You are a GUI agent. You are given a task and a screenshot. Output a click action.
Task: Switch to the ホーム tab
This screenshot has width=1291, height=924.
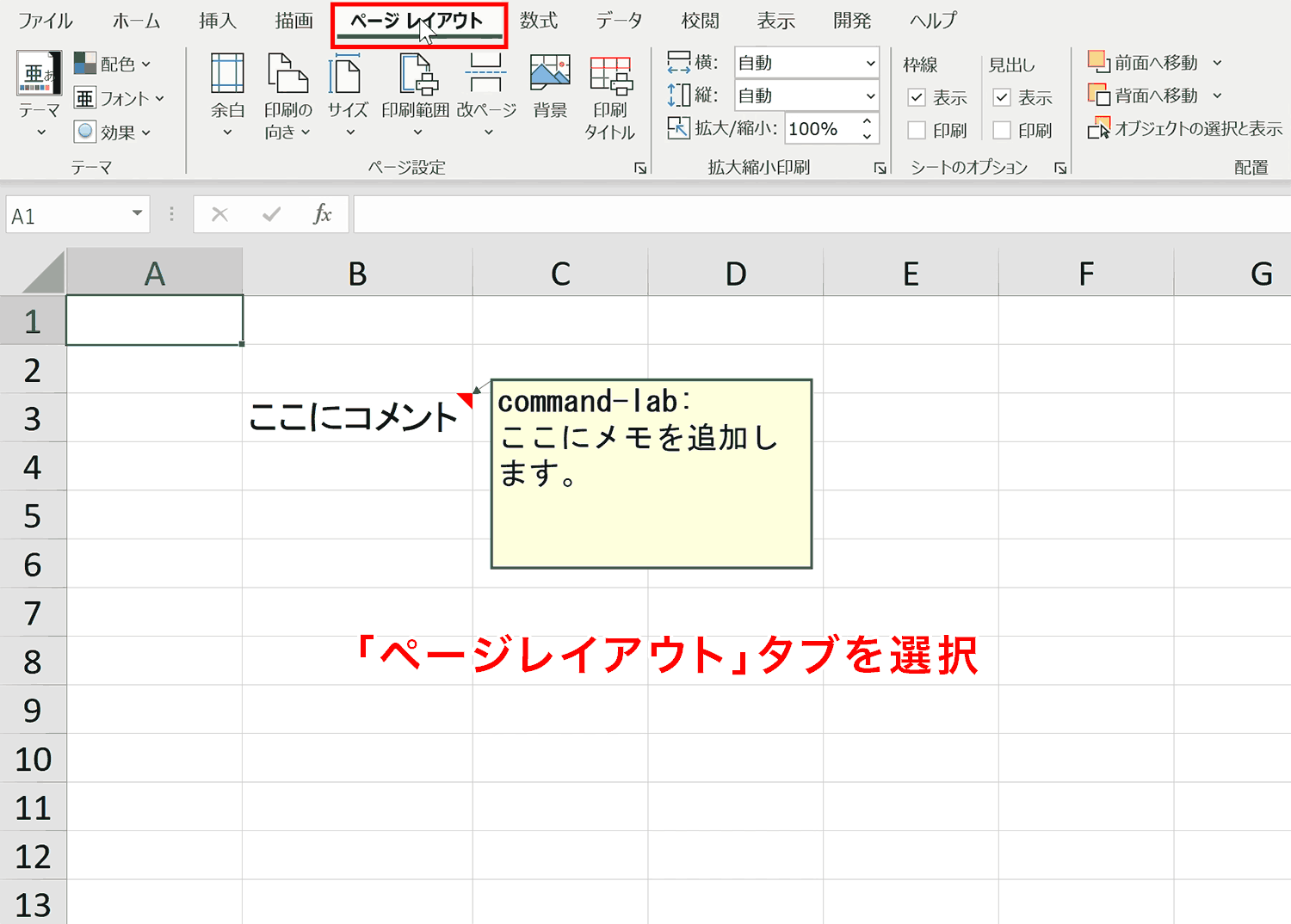[137, 21]
